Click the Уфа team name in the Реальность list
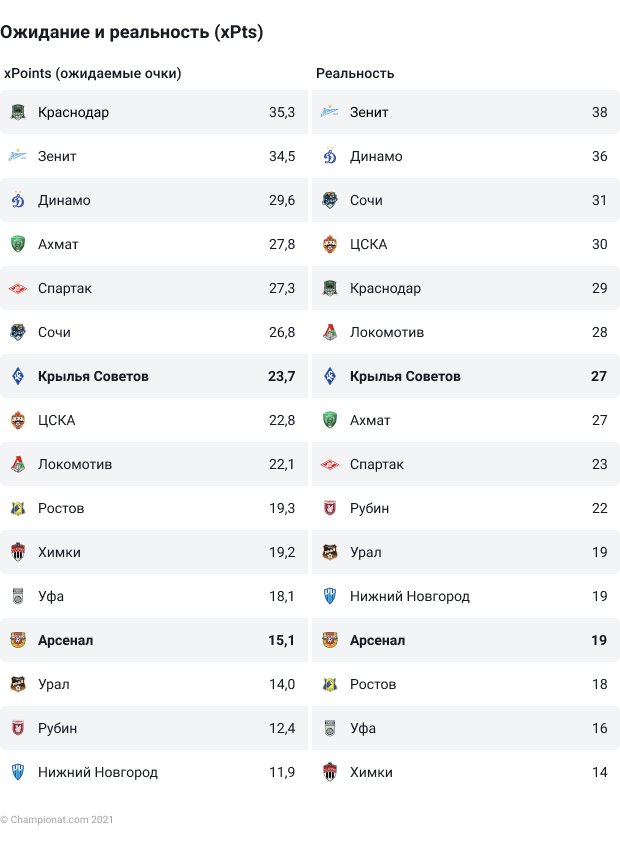The image size is (620, 850). 363,728
